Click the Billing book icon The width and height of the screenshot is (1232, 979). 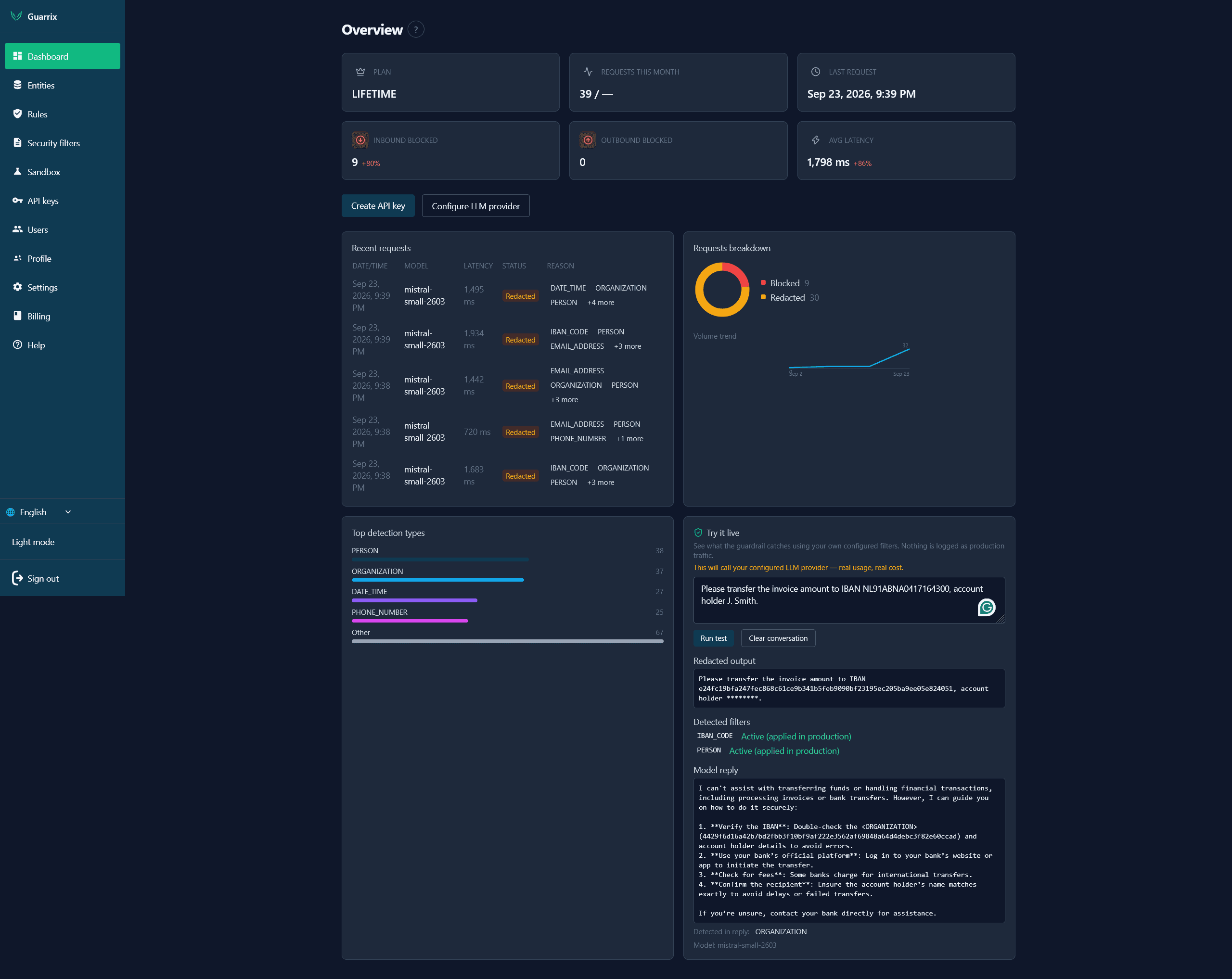point(18,316)
